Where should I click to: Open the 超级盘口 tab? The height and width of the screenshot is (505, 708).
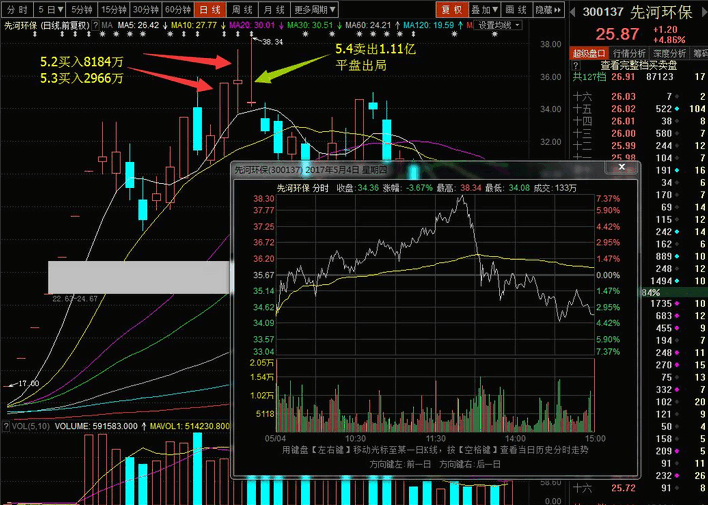[589, 53]
